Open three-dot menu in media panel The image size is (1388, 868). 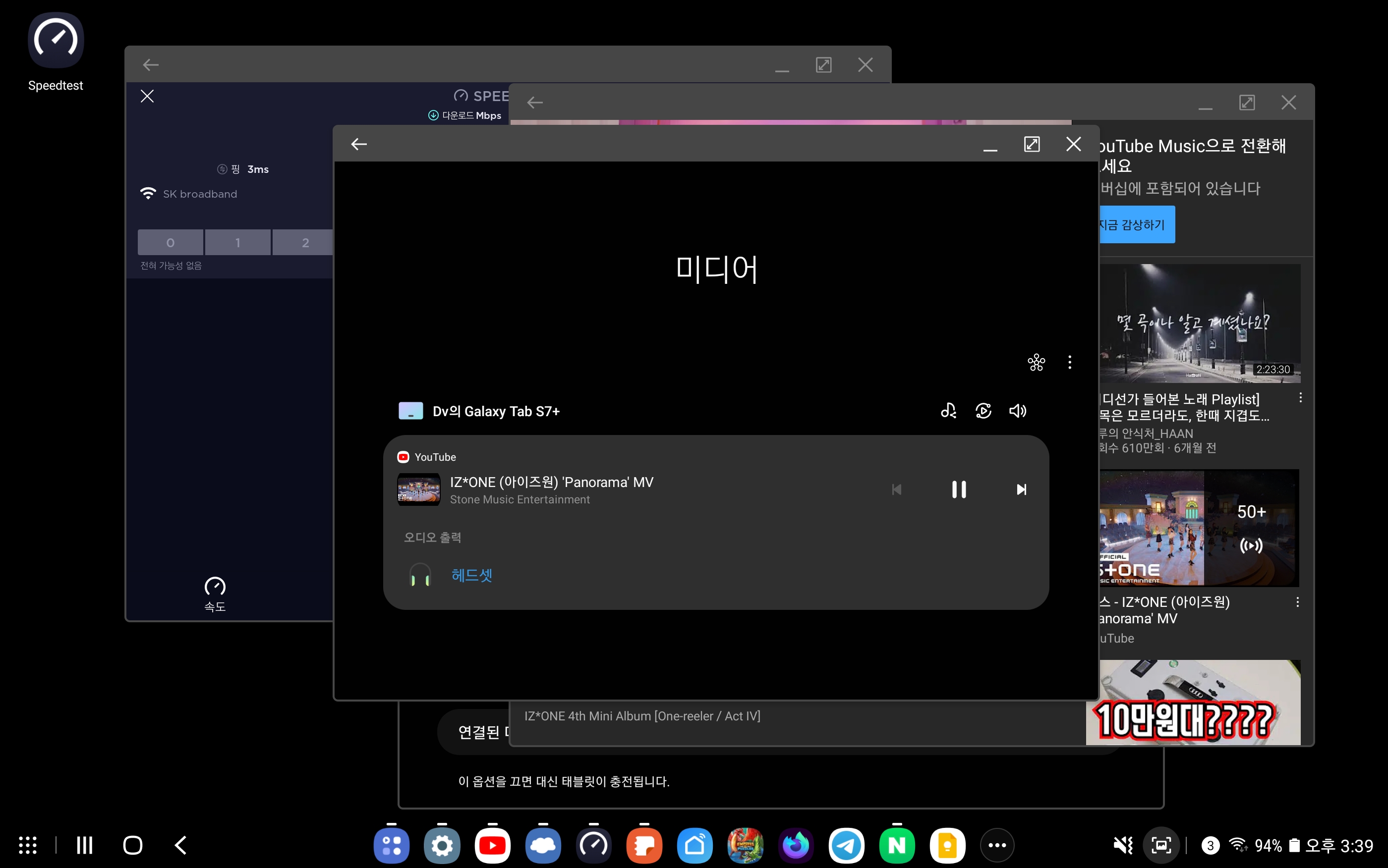pos(1069,362)
